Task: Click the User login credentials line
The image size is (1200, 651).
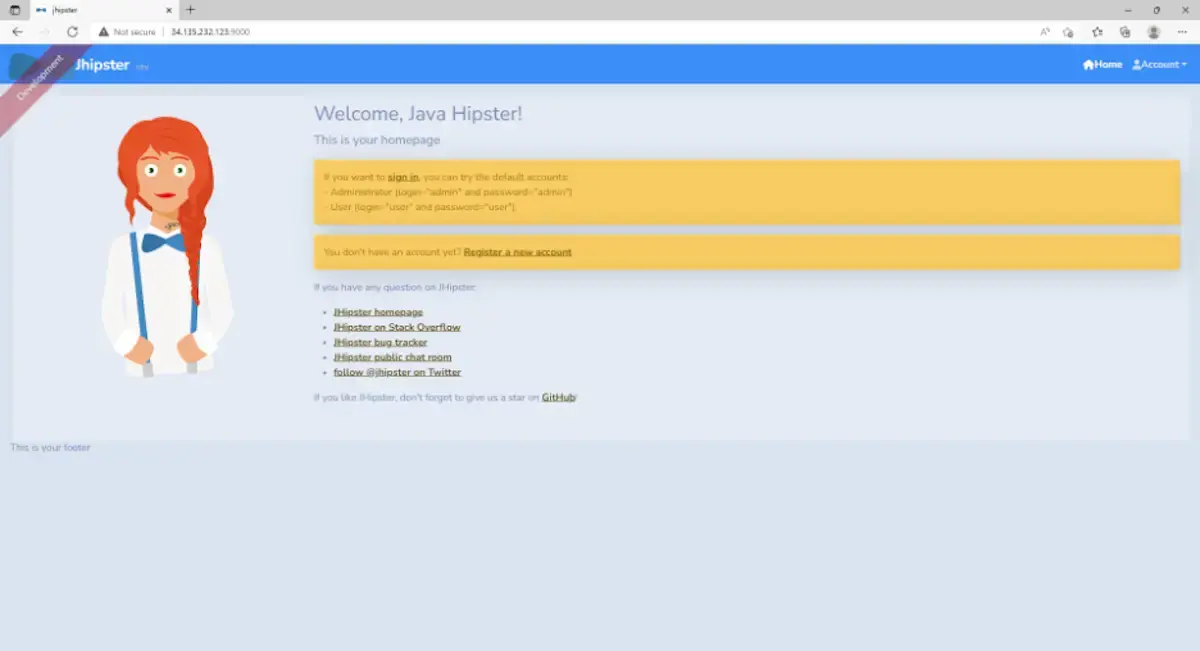Action: pyautogui.click(x=420, y=207)
